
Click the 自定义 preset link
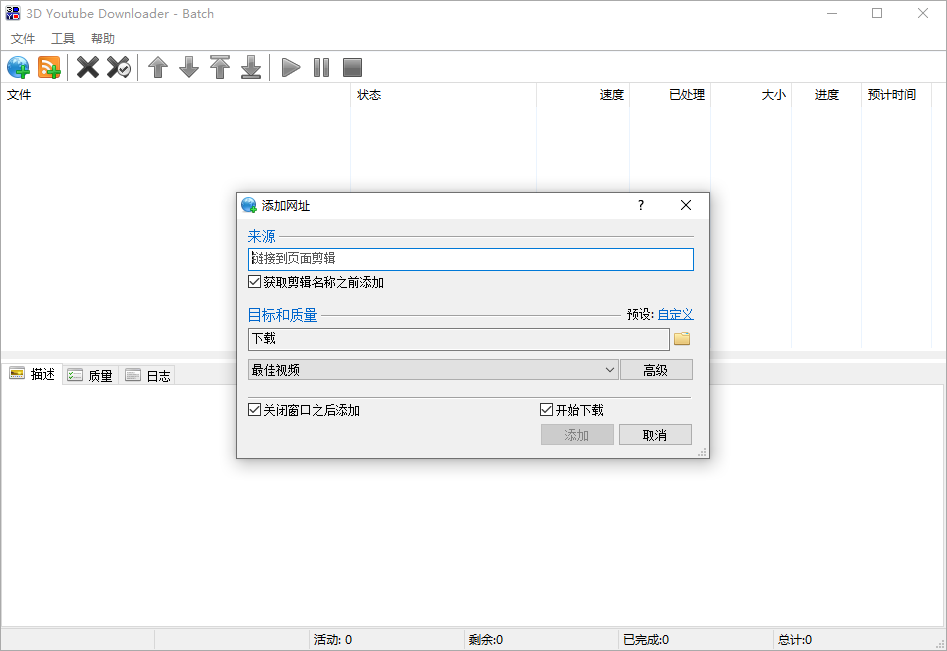tap(675, 314)
